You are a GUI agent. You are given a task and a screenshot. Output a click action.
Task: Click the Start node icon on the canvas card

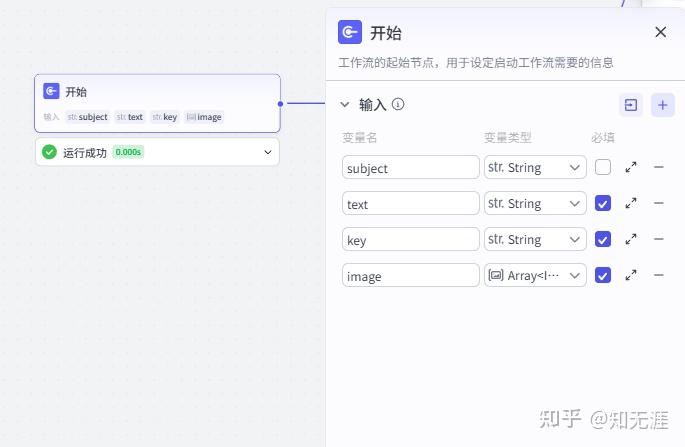click(51, 91)
